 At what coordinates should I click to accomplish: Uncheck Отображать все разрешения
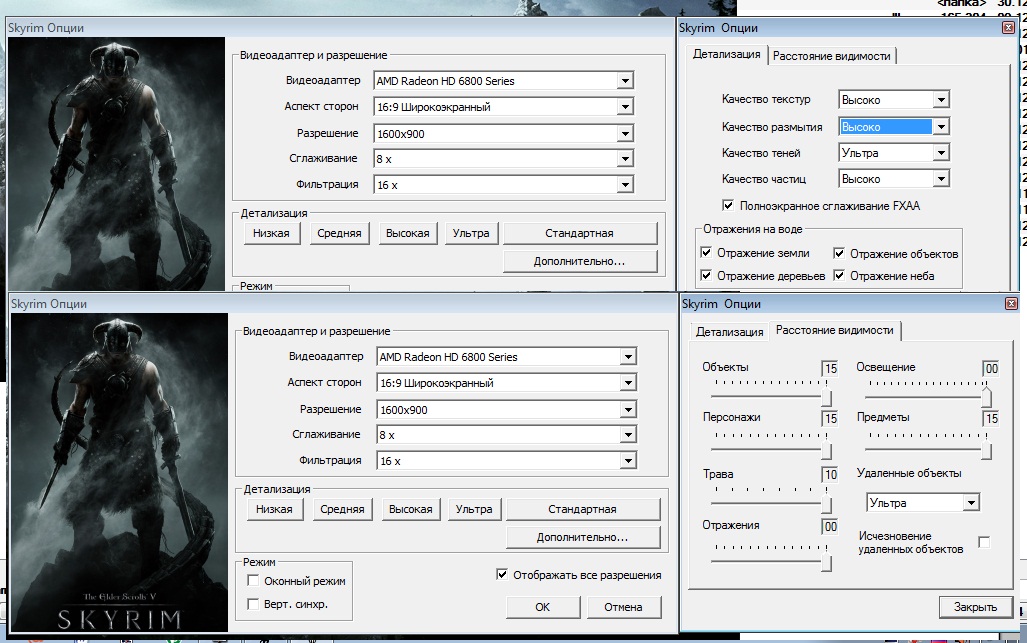(x=503, y=575)
